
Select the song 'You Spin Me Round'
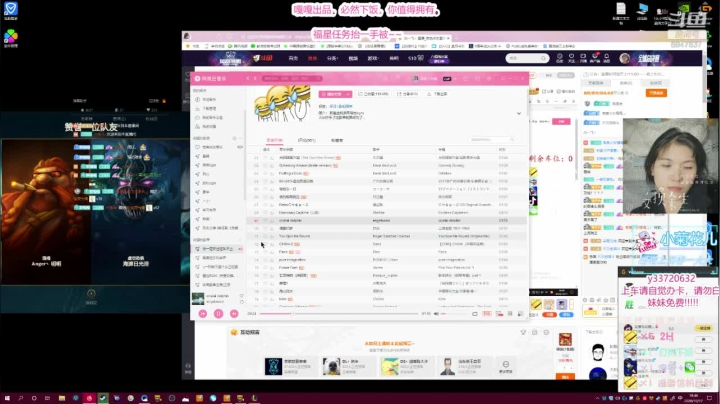(294, 236)
